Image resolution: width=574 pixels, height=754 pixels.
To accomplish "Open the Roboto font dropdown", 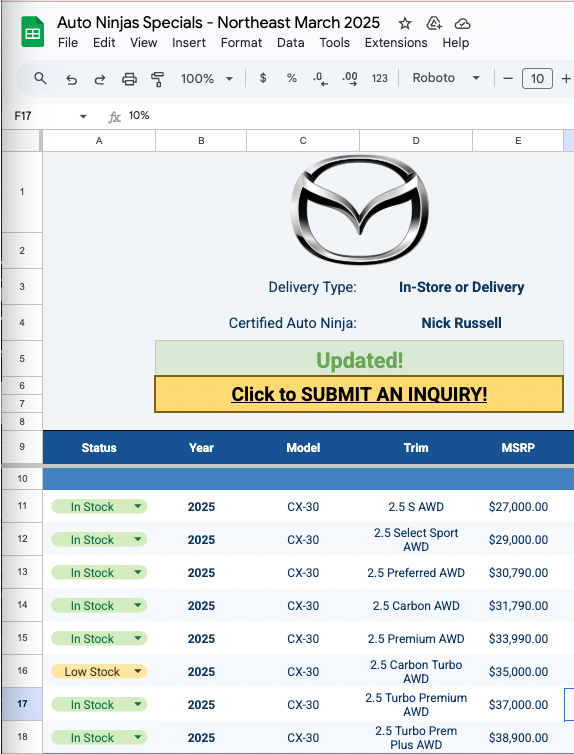I will click(x=446, y=78).
